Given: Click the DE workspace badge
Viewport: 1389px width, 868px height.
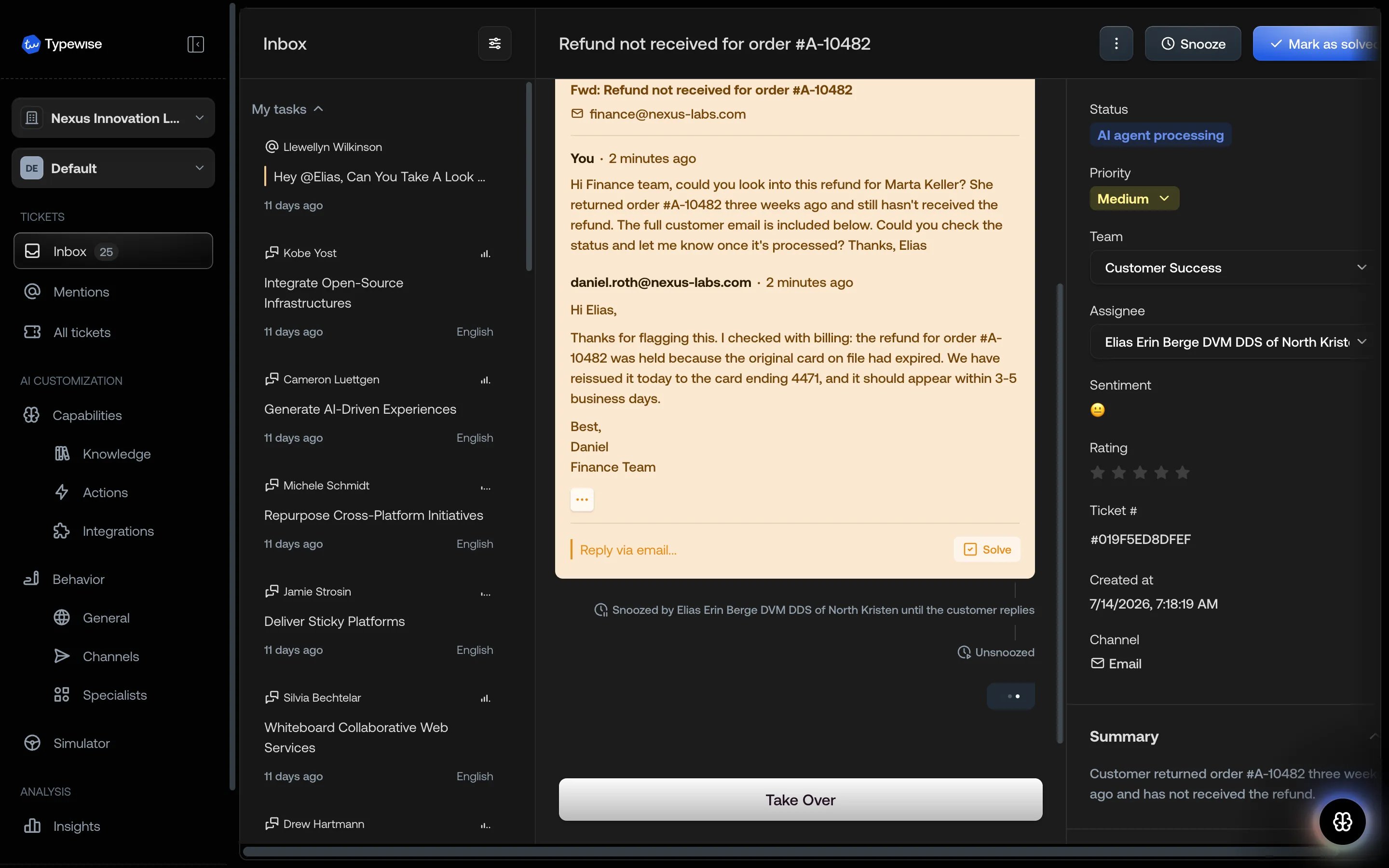Looking at the screenshot, I should [31, 168].
